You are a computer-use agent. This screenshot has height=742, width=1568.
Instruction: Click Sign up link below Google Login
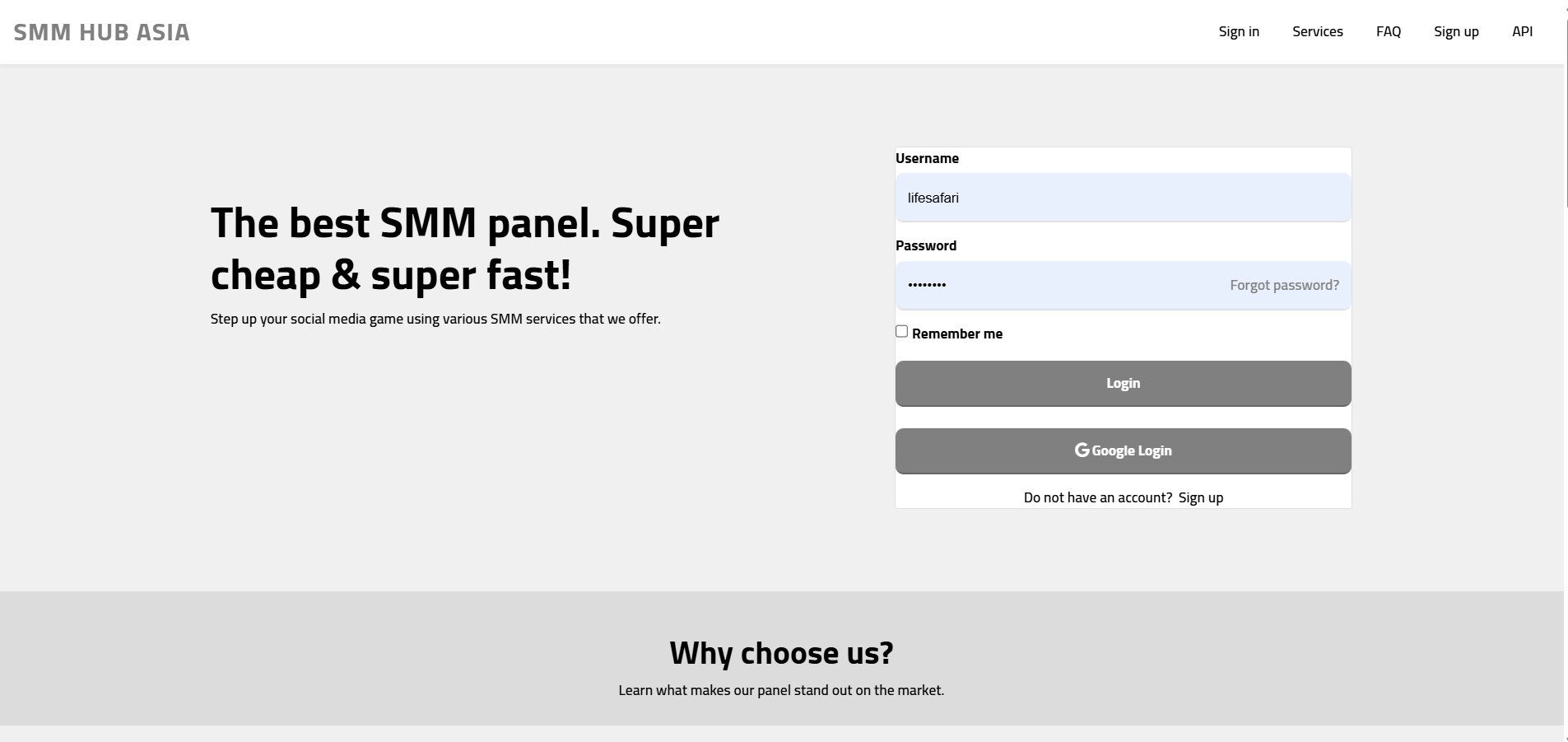(1200, 497)
